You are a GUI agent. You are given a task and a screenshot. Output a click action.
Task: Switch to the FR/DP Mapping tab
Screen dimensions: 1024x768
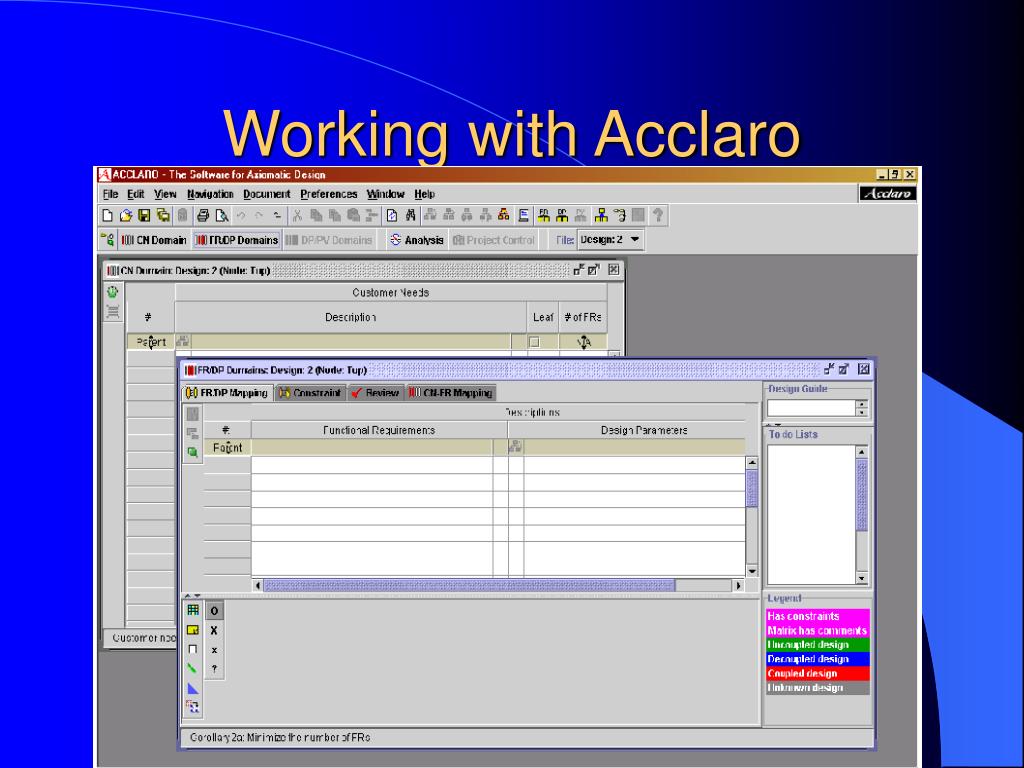227,392
